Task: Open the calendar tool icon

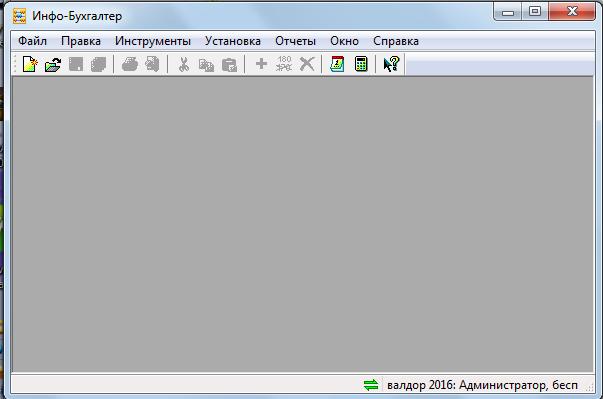Action: (x=337, y=64)
